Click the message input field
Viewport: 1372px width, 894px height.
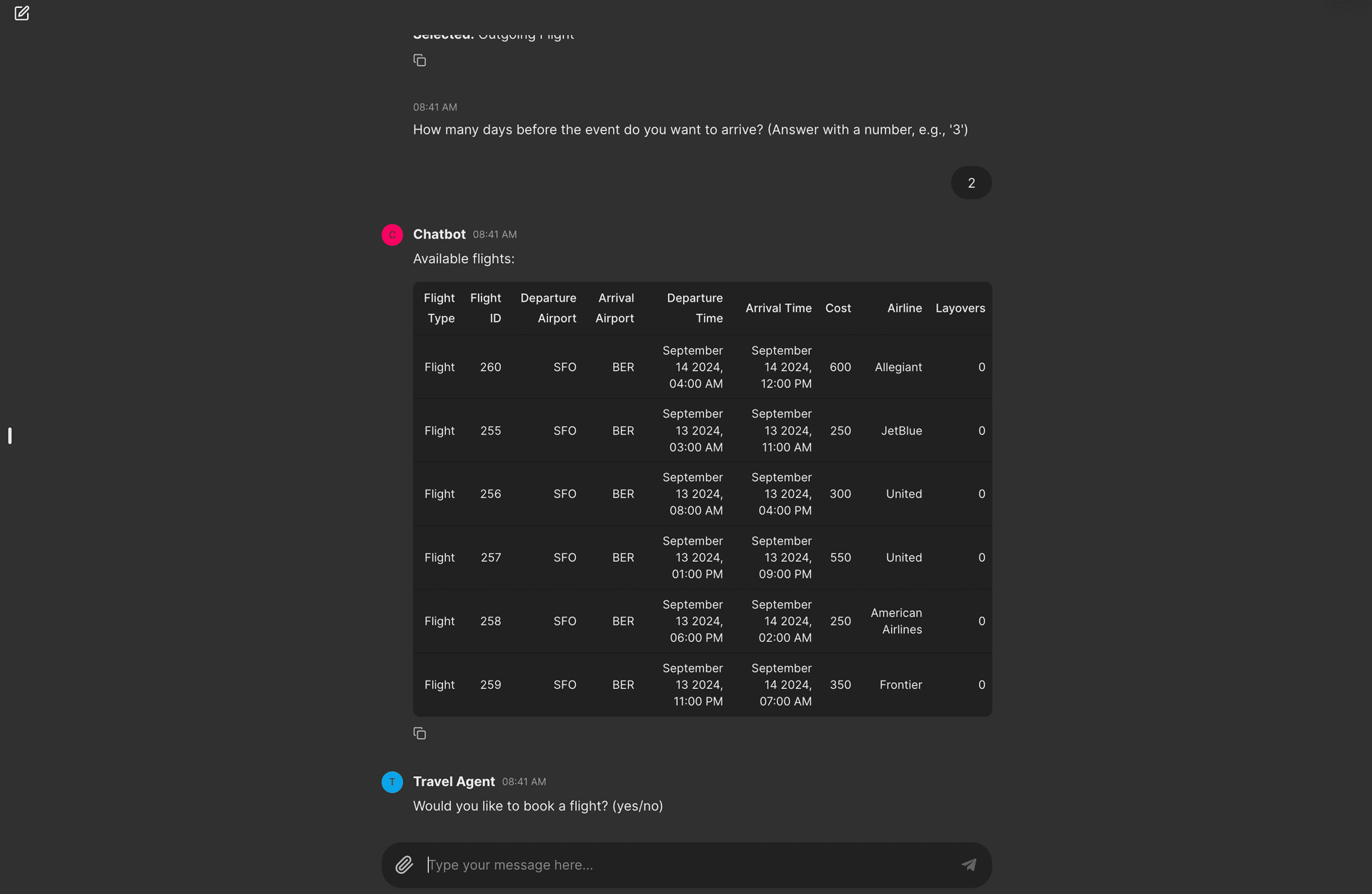pyautogui.click(x=679, y=865)
